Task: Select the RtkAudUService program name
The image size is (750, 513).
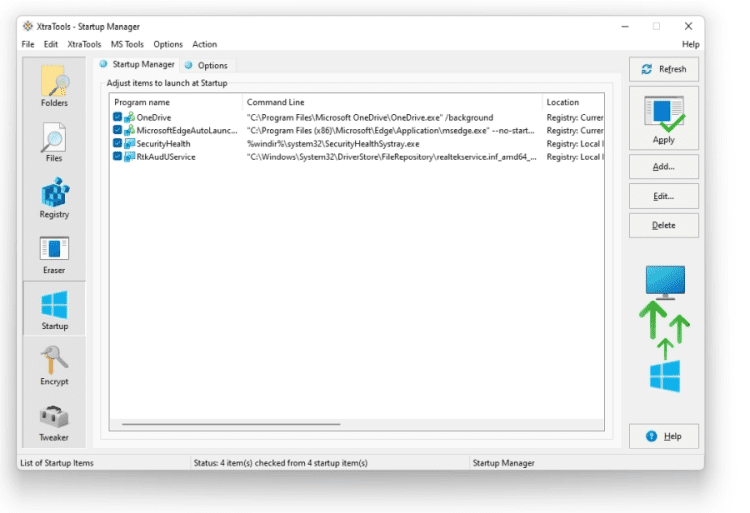Action: point(166,157)
